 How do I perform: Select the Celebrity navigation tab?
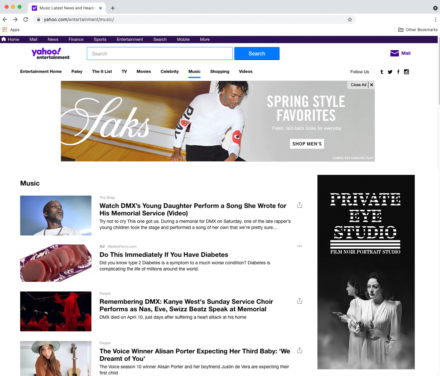pyautogui.click(x=170, y=71)
